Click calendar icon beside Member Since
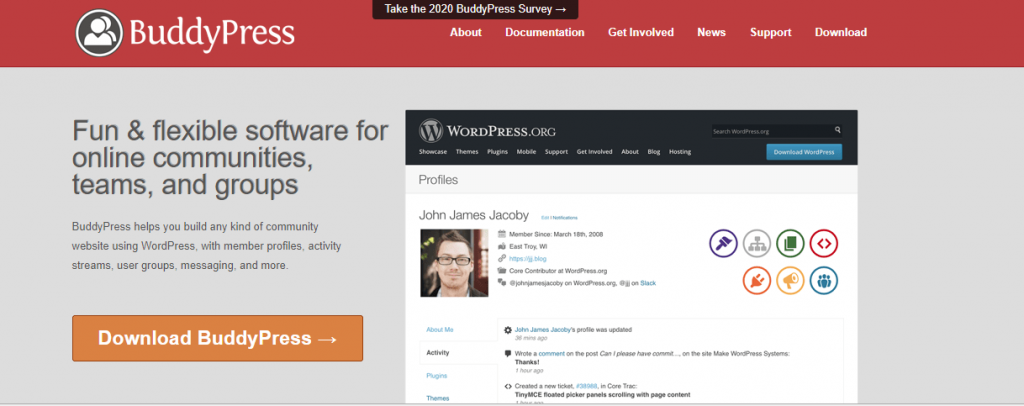The width and height of the screenshot is (1024, 406). (502, 234)
